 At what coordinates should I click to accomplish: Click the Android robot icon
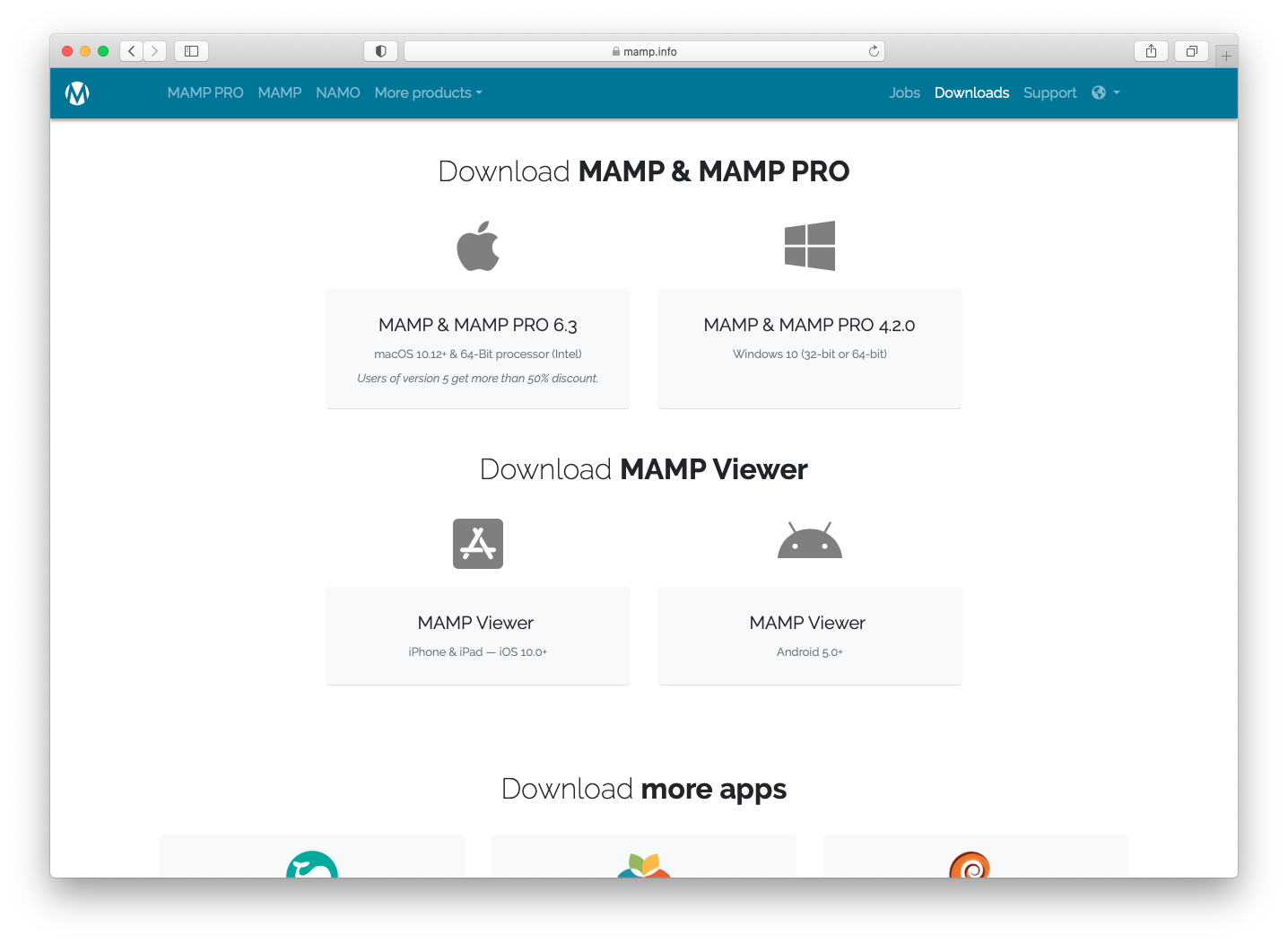(809, 541)
